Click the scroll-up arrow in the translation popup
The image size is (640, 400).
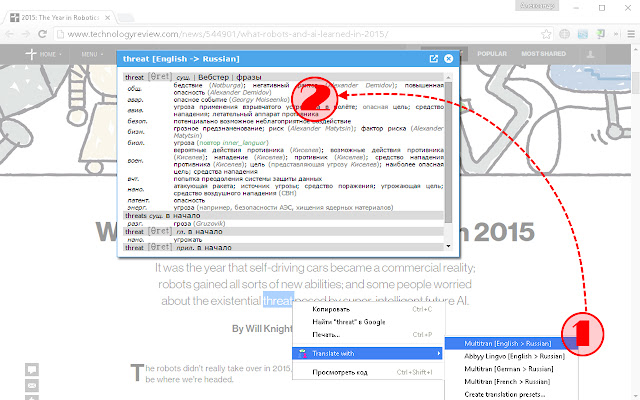tap(448, 77)
